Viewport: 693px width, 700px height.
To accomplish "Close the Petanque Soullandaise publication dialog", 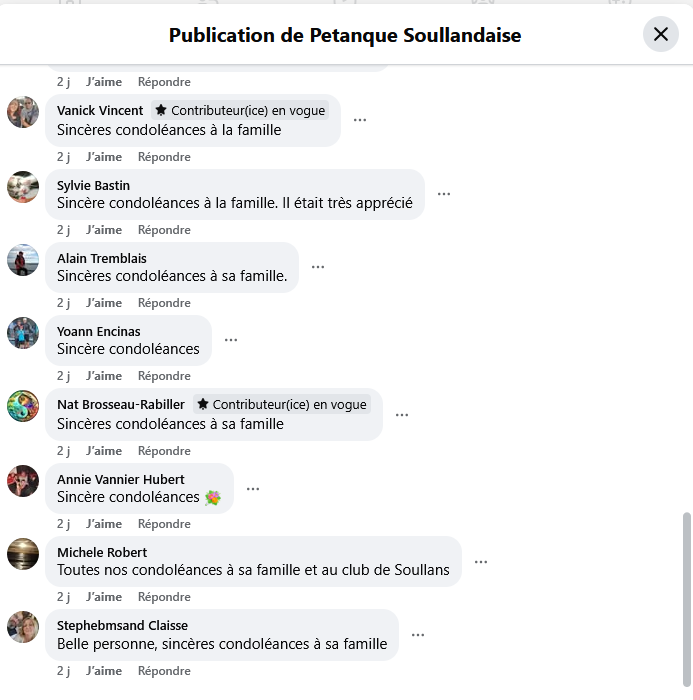I will point(660,34).
